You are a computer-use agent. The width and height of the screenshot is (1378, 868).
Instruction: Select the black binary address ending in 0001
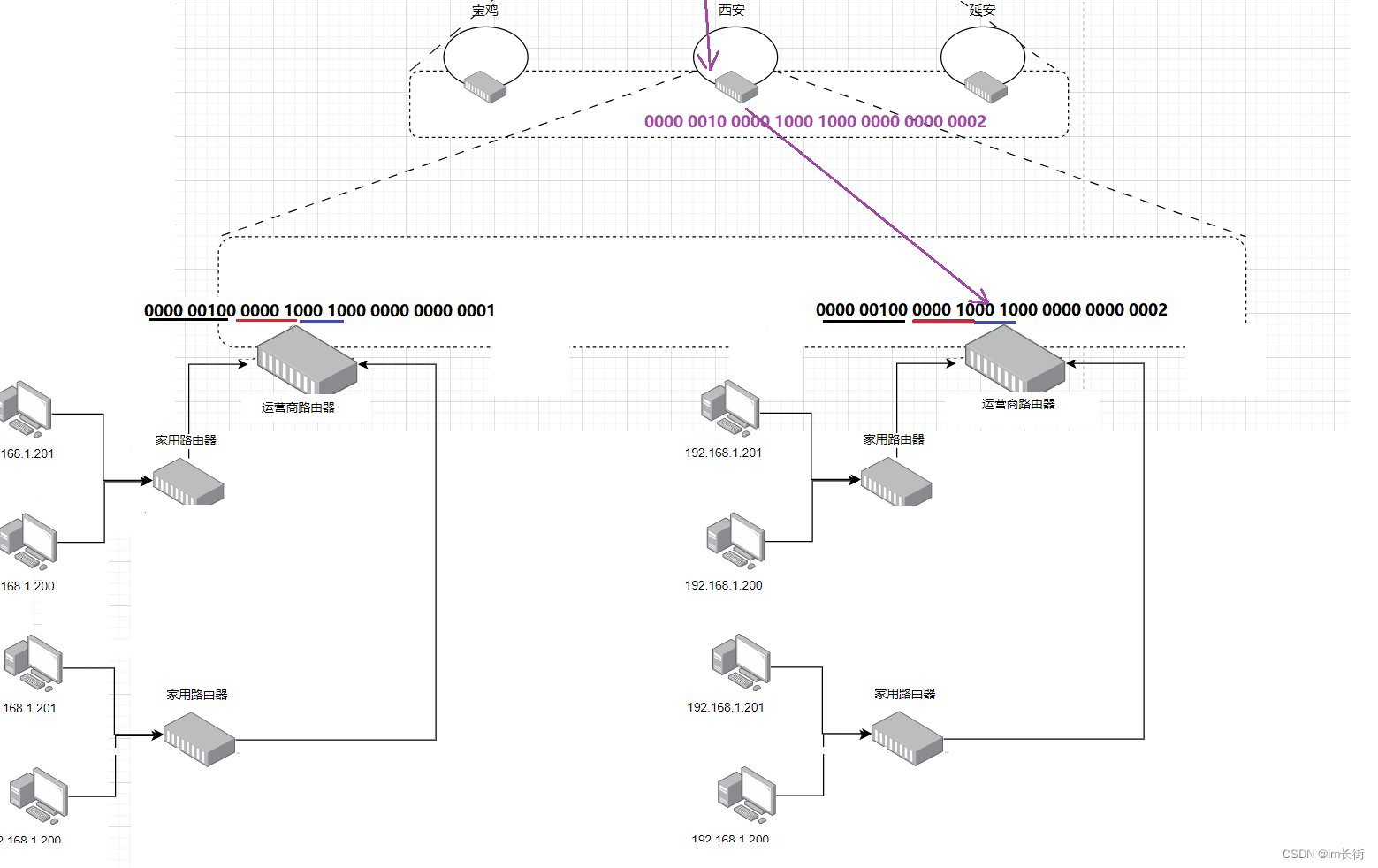point(319,310)
